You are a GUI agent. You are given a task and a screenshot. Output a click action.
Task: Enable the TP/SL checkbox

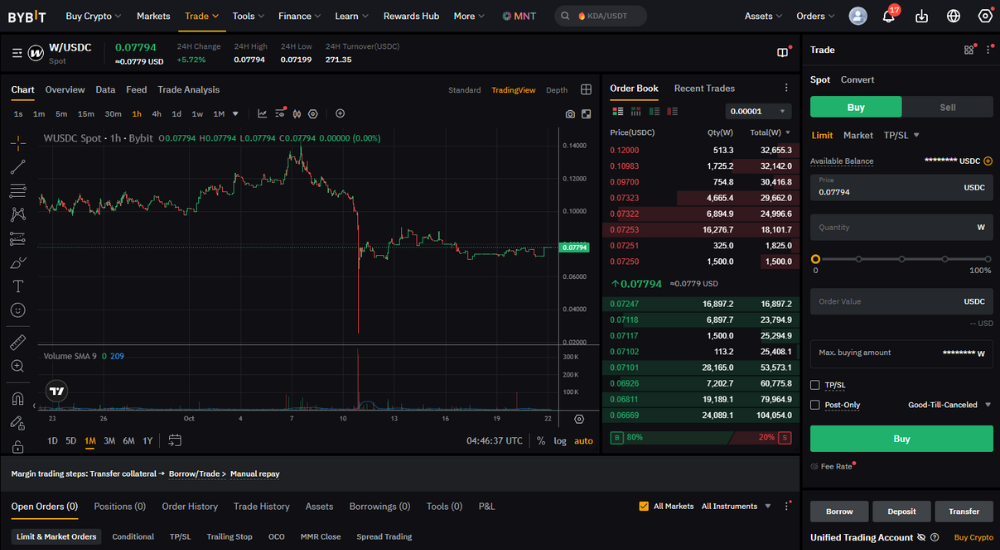tap(814, 385)
